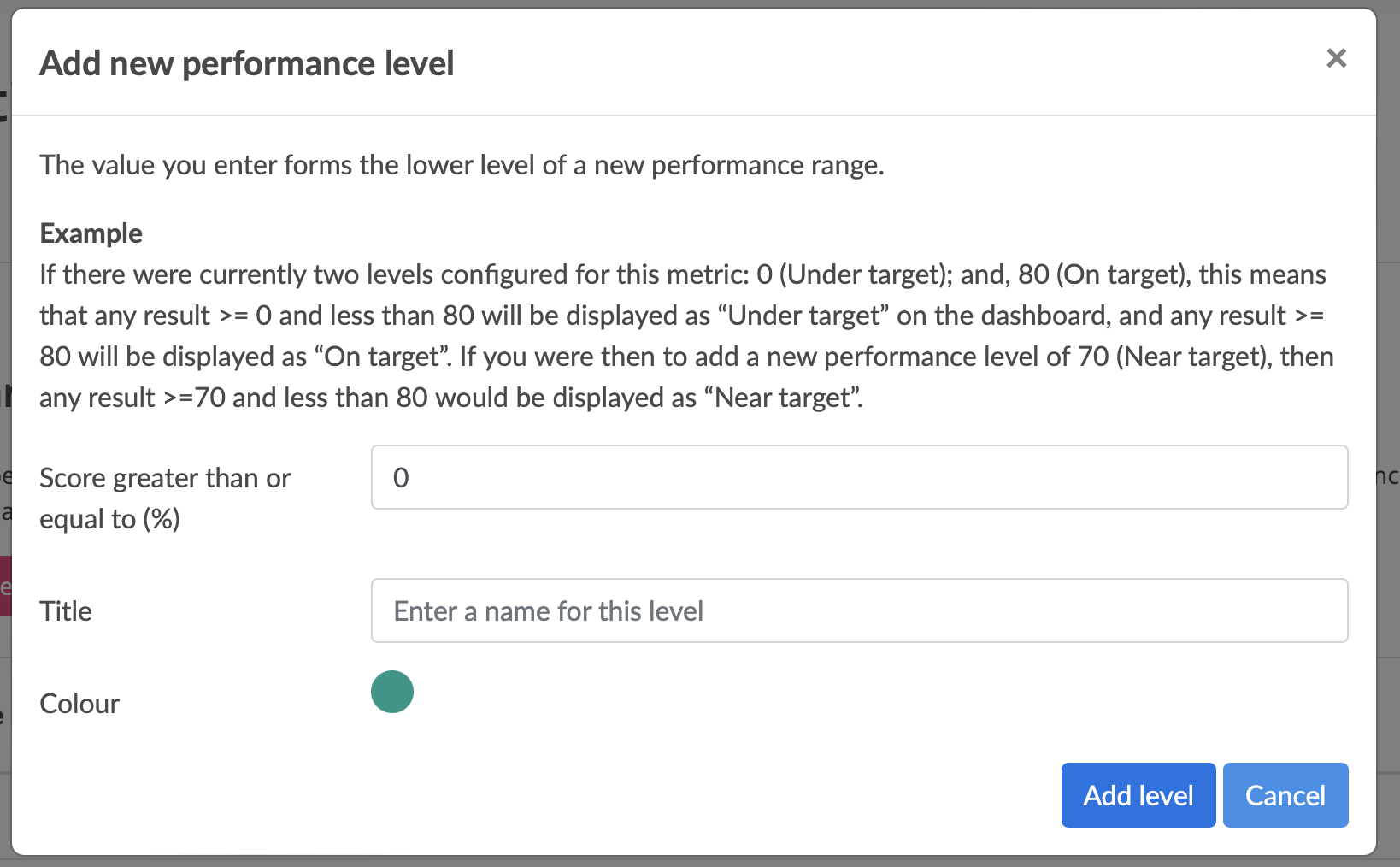Image resolution: width=1400 pixels, height=867 pixels.
Task: Close the Add new performance level dialog
Action: coord(1336,58)
